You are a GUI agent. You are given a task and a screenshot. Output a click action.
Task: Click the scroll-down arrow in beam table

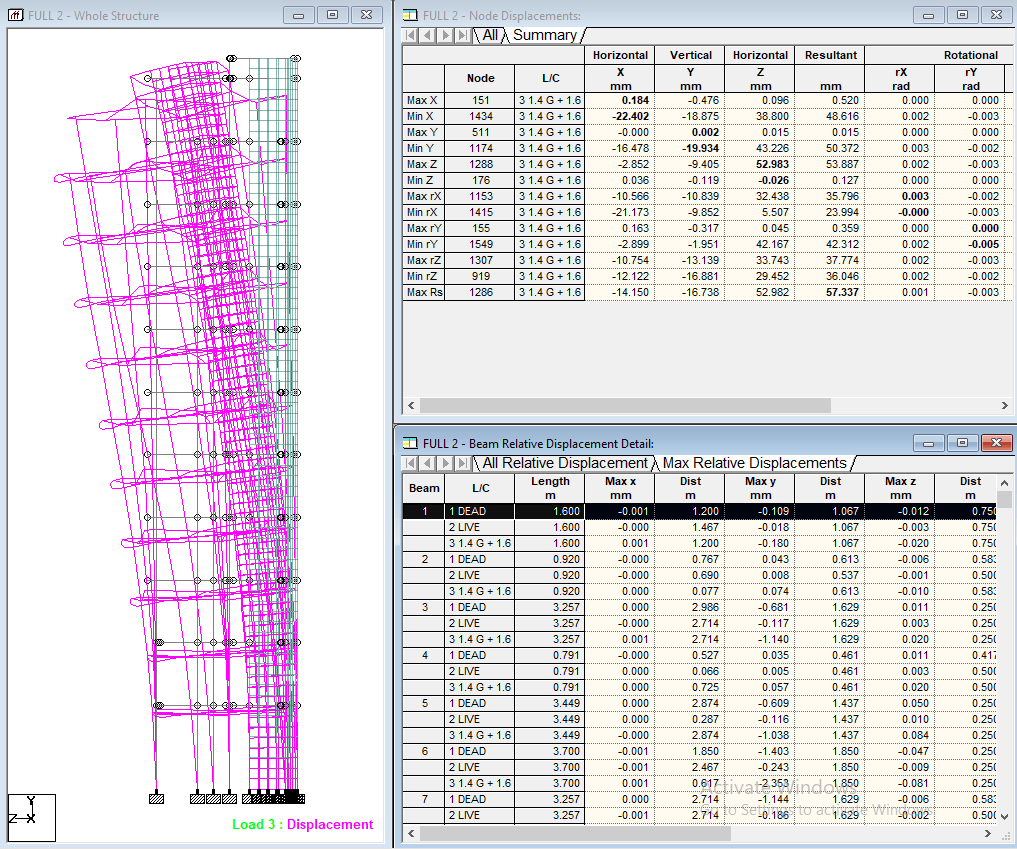coord(1004,816)
